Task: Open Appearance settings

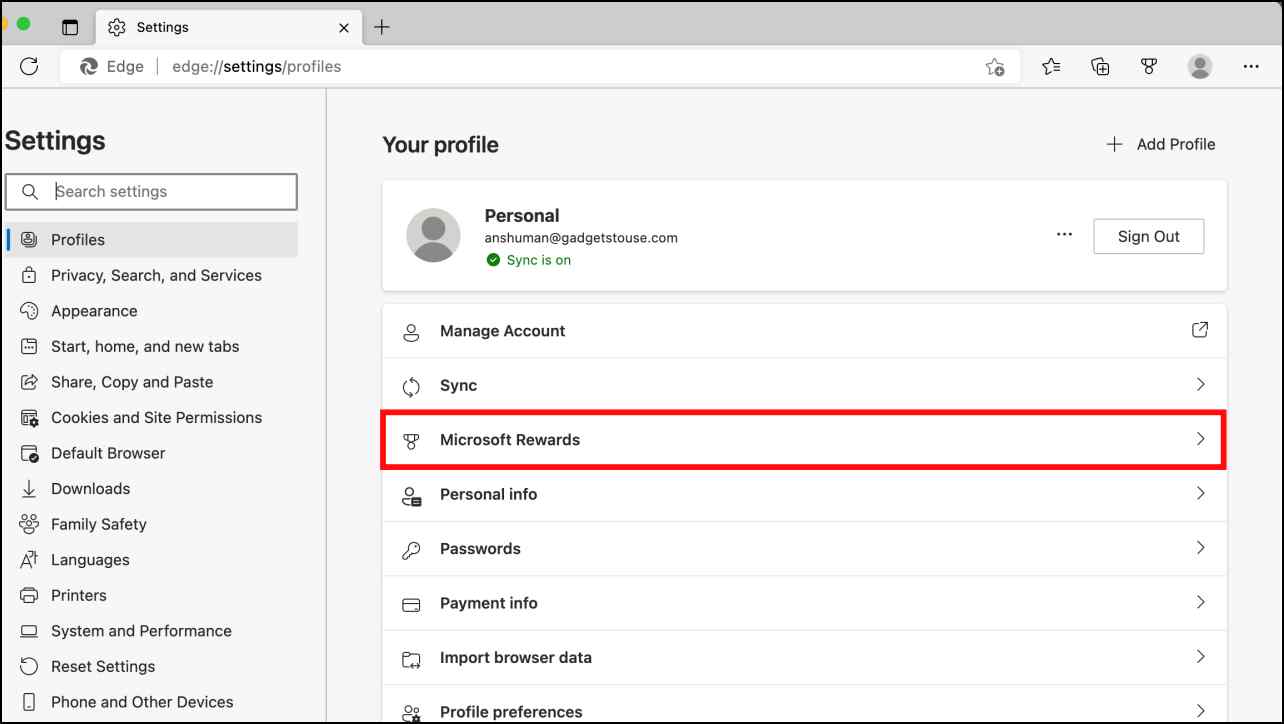Action: 151,311
